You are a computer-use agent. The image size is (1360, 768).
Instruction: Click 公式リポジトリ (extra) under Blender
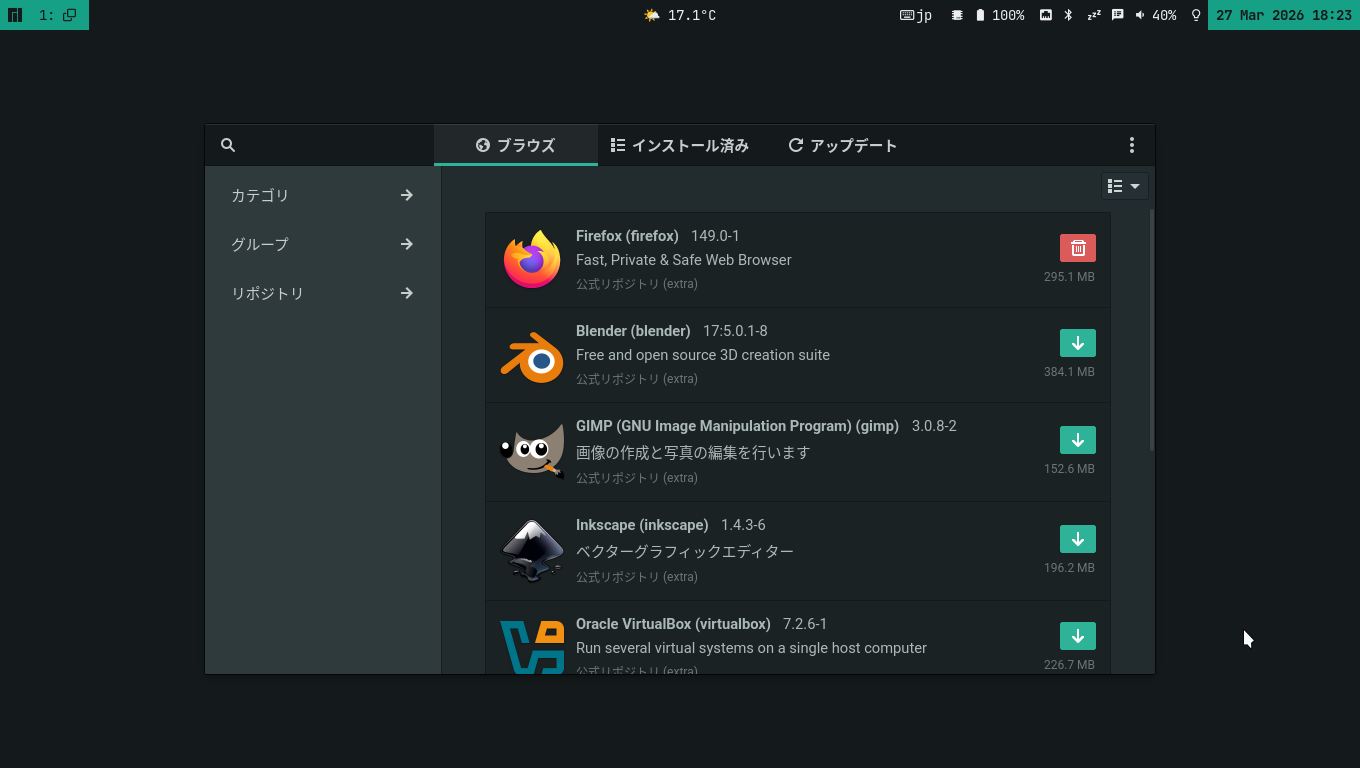pos(637,379)
